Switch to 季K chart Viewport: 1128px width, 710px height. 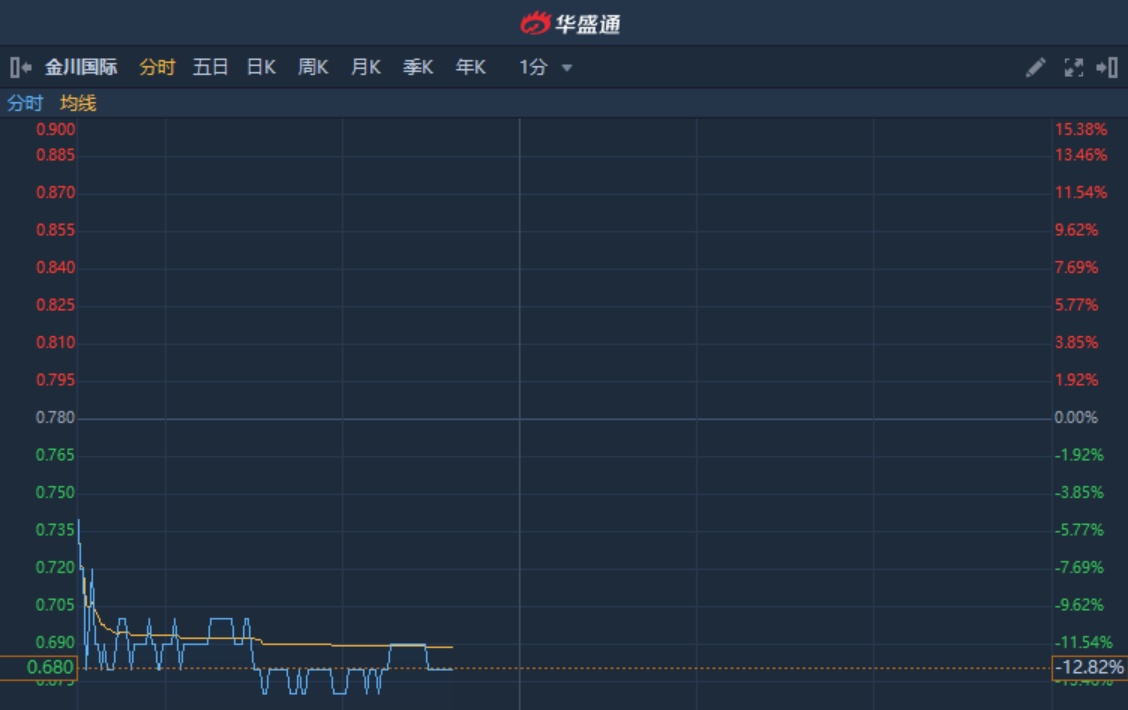click(x=418, y=68)
